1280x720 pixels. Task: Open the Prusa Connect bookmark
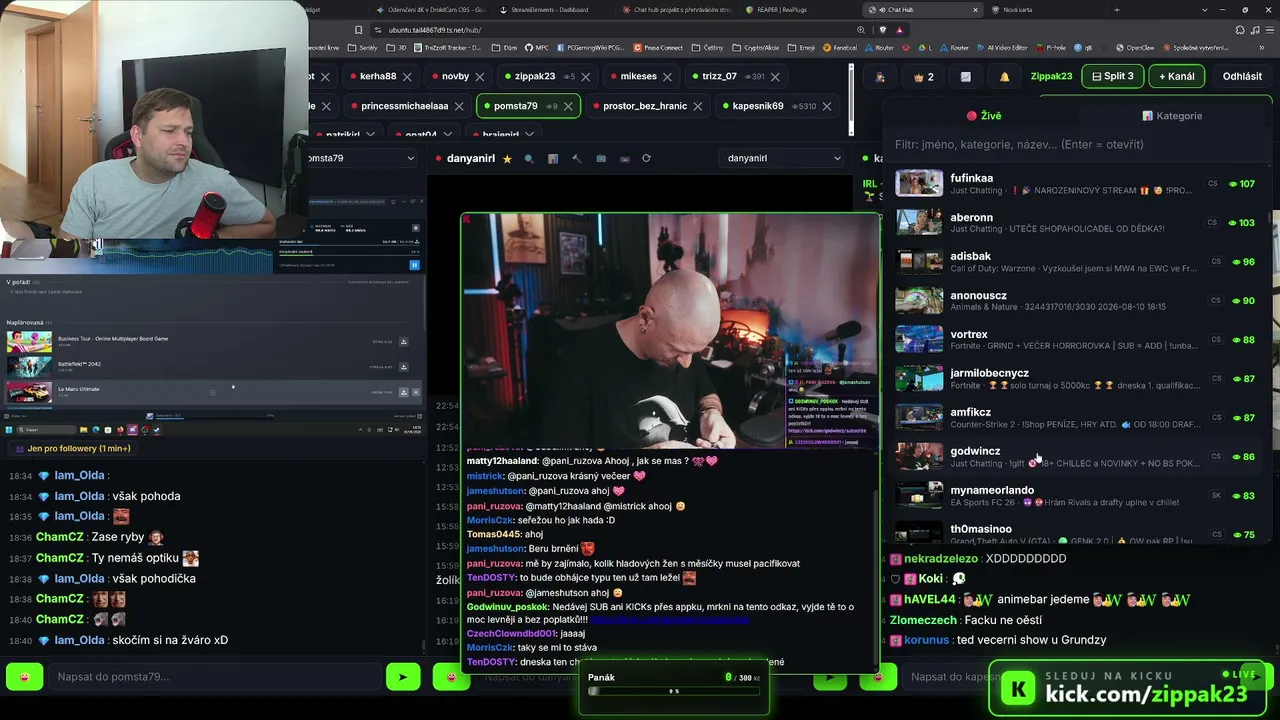(x=658, y=47)
